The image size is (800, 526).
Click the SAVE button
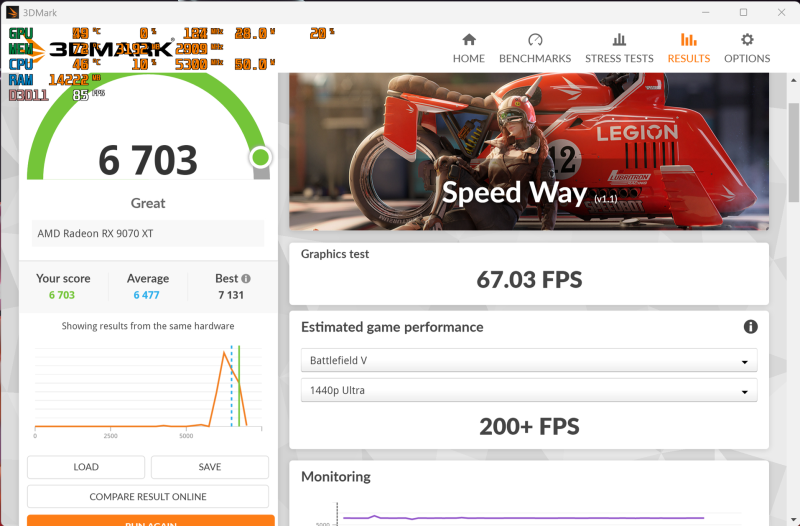pyautogui.click(x=210, y=467)
